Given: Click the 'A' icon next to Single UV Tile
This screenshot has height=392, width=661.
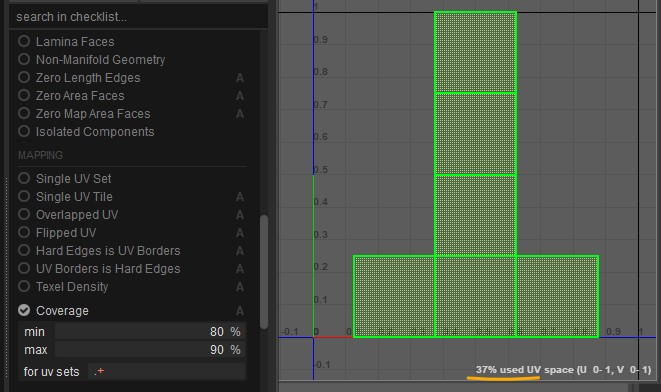Looking at the screenshot, I should (240, 197).
